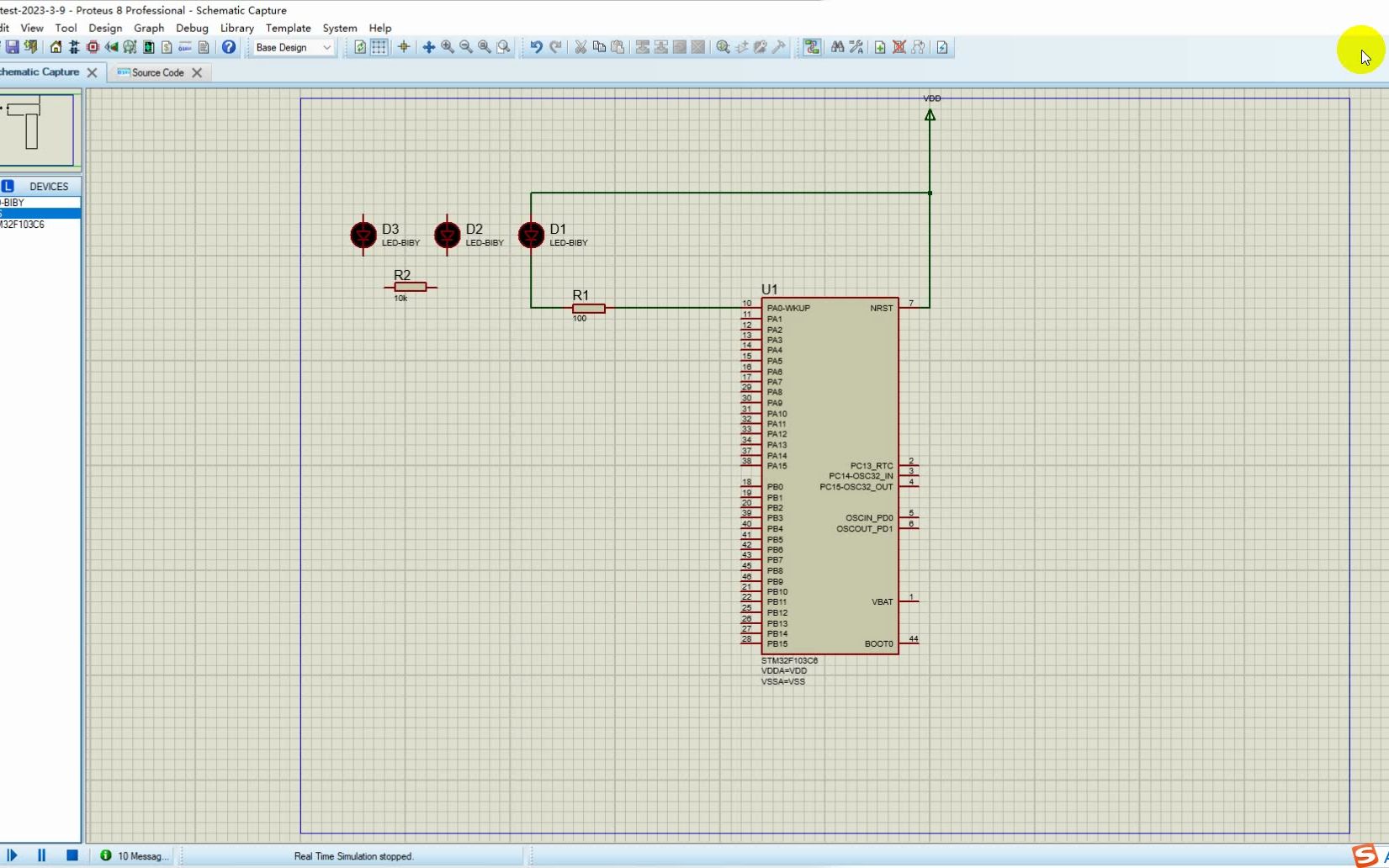Open the Debug menu

pyautogui.click(x=192, y=28)
